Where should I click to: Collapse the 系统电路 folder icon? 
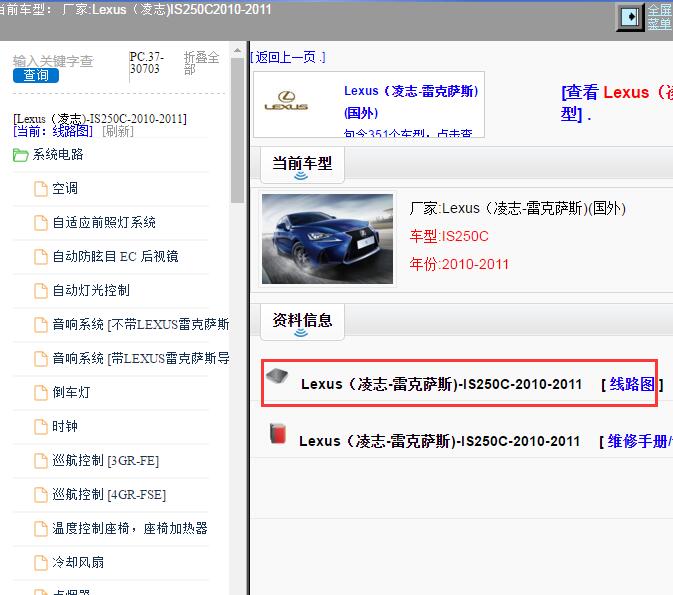(20, 155)
